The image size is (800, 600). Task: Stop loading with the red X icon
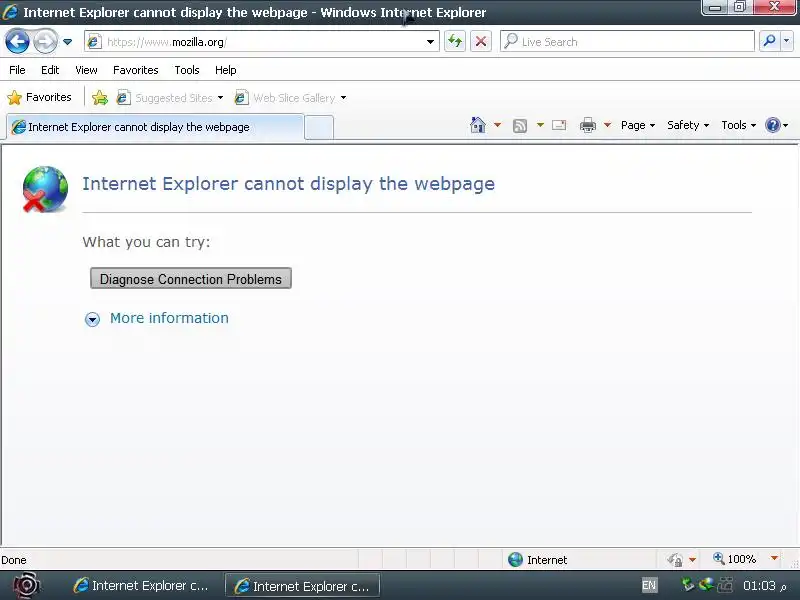coord(481,41)
